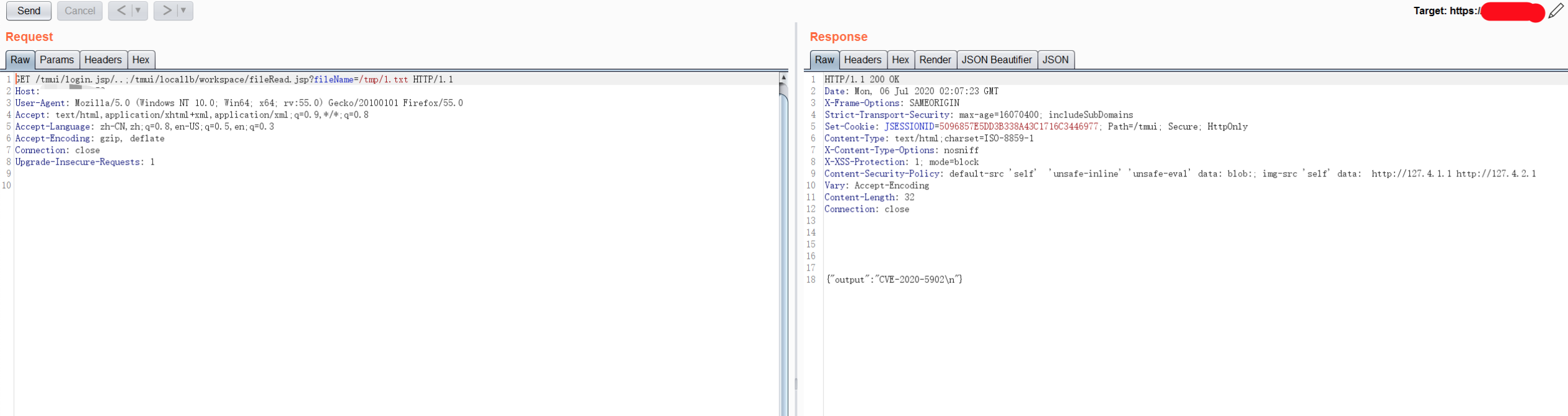Select the Request Raw tab
The image size is (1568, 416).
coord(20,60)
